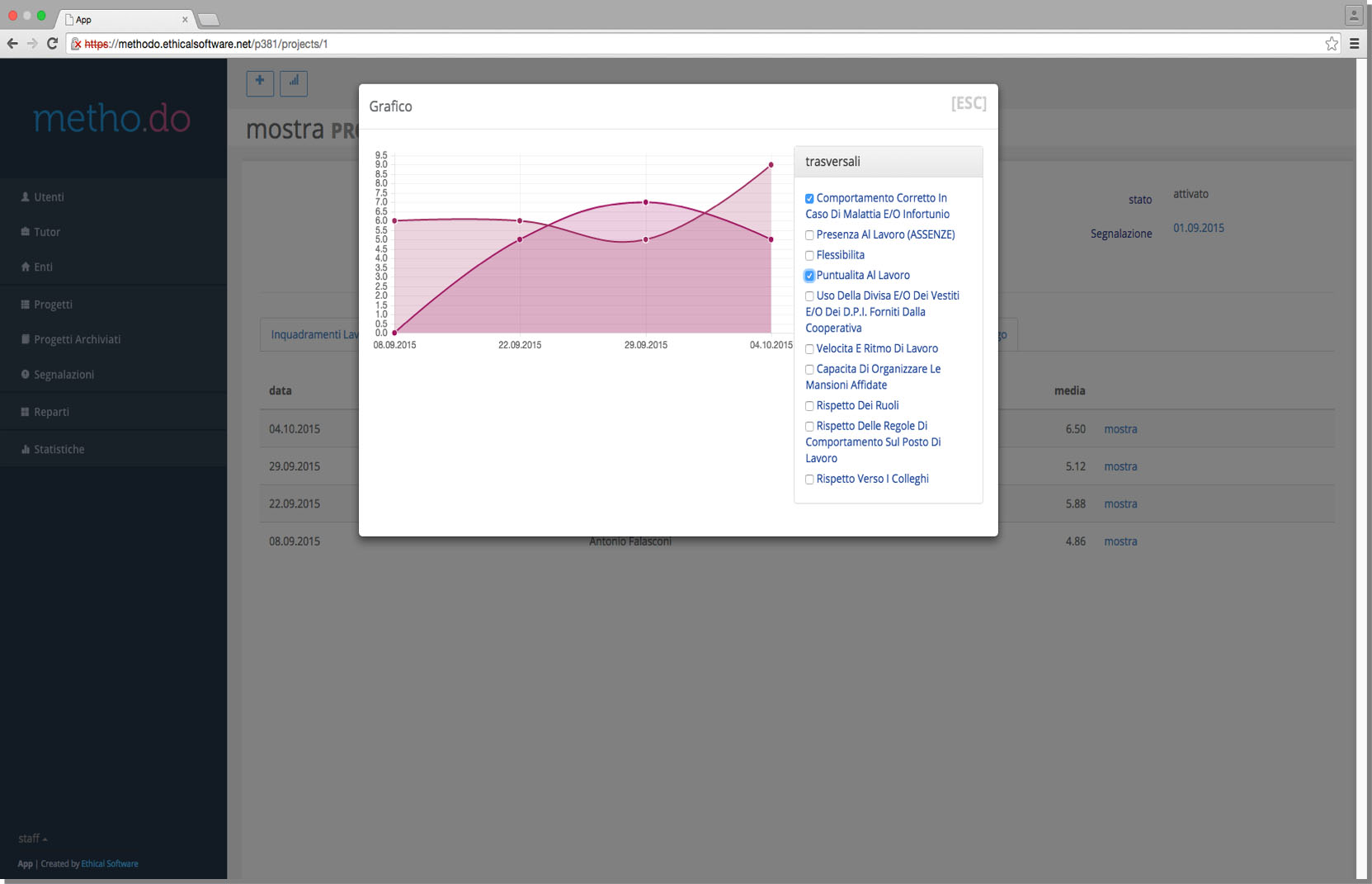Uncheck Comportamento Corretto In Caso Di Malattia

click(x=809, y=199)
